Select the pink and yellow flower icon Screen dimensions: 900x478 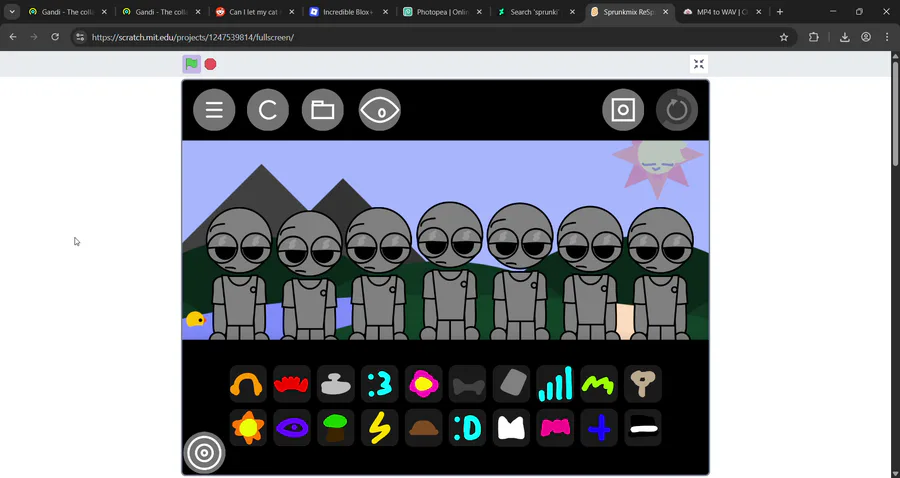pyautogui.click(x=424, y=384)
